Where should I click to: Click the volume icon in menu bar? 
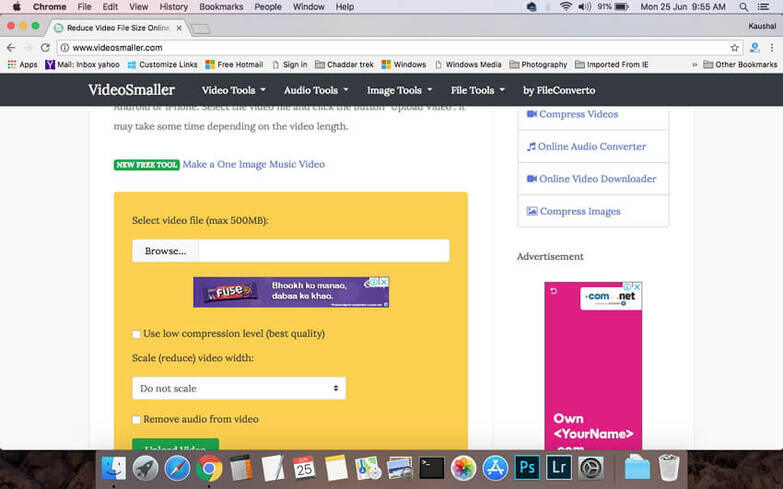pos(584,7)
